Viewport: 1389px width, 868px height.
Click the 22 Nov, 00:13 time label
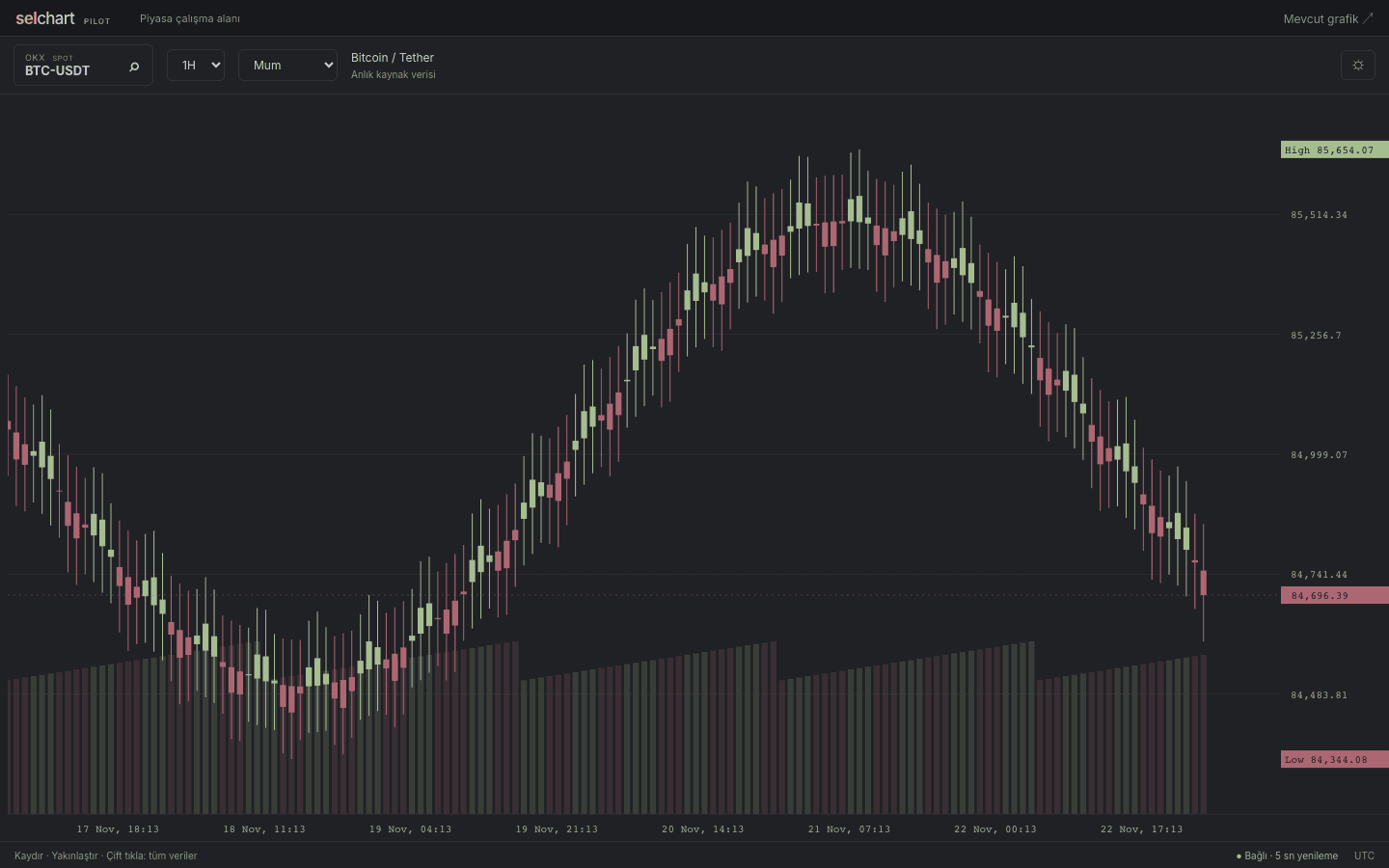tap(995, 829)
